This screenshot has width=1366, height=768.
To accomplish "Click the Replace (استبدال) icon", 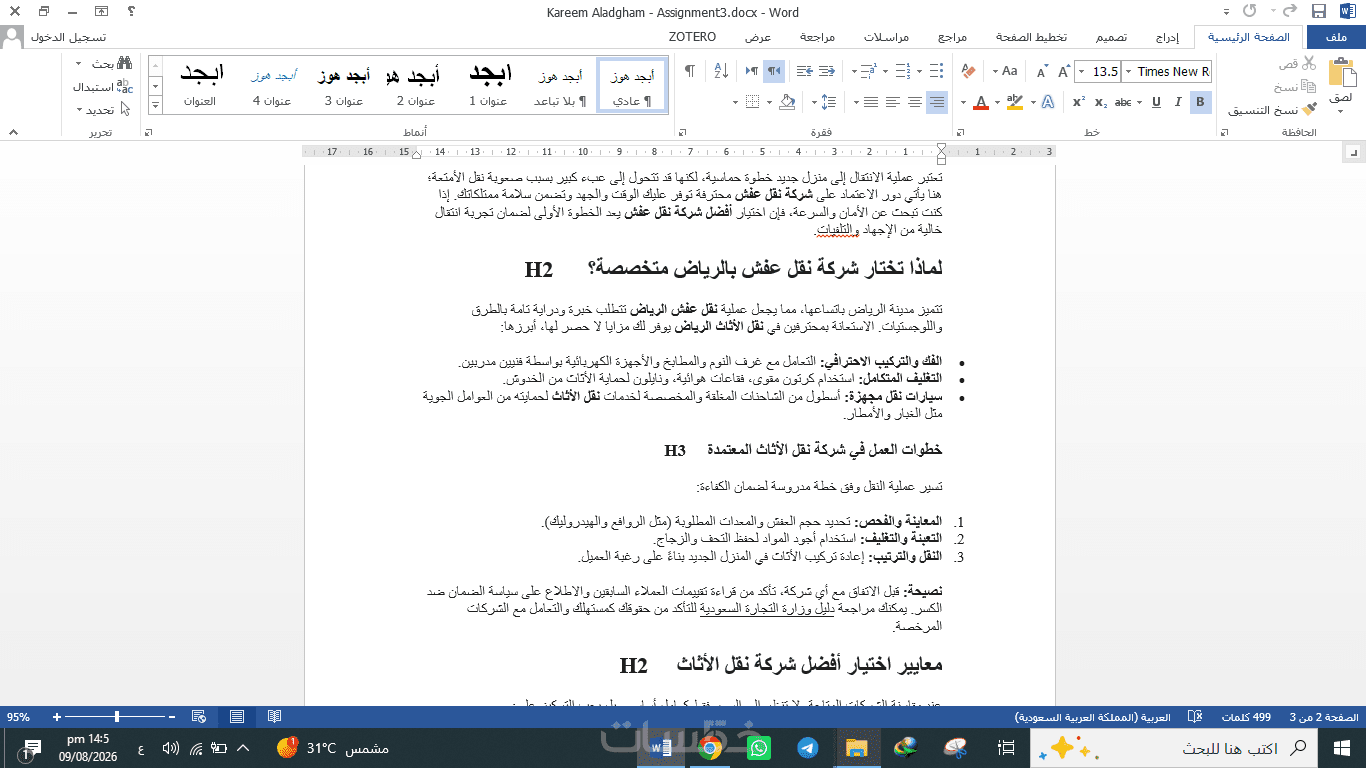I will pos(124,87).
